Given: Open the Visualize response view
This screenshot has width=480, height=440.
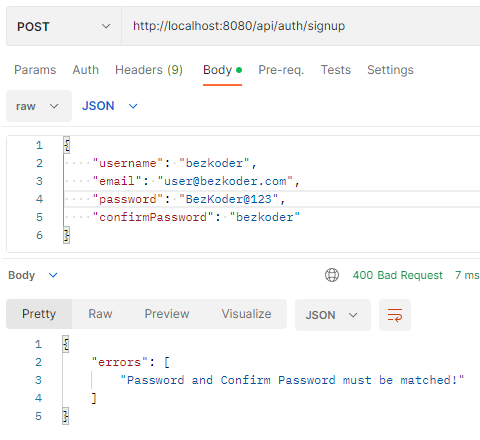Looking at the screenshot, I should tap(246, 314).
